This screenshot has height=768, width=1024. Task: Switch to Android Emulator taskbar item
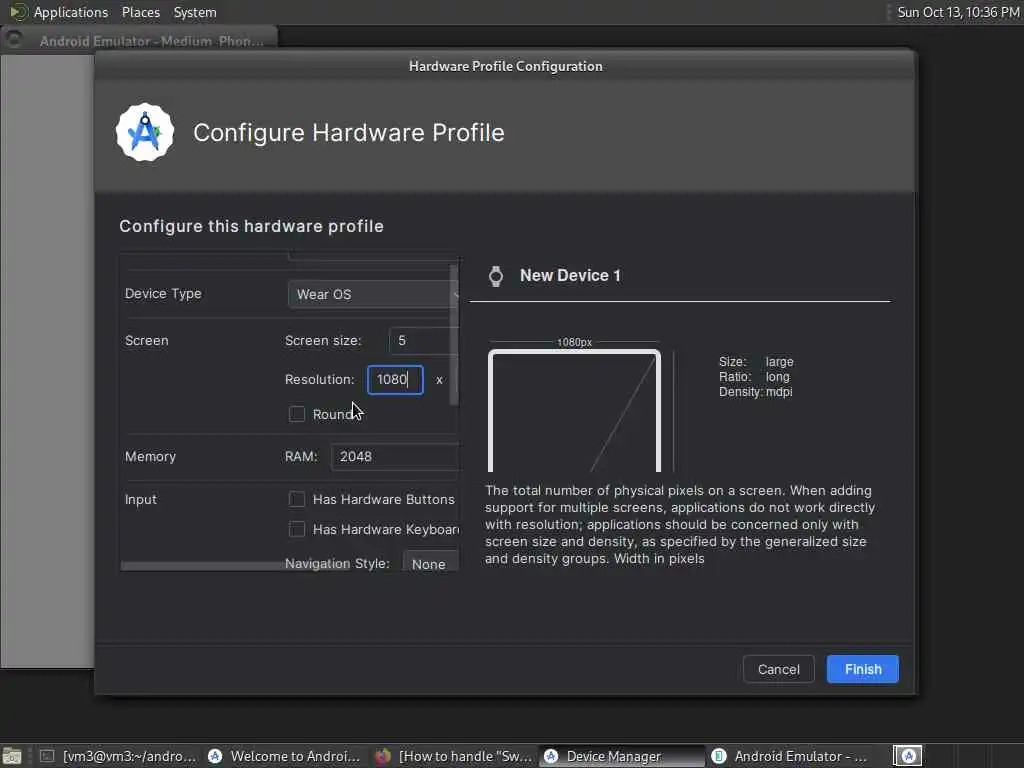(x=790, y=756)
